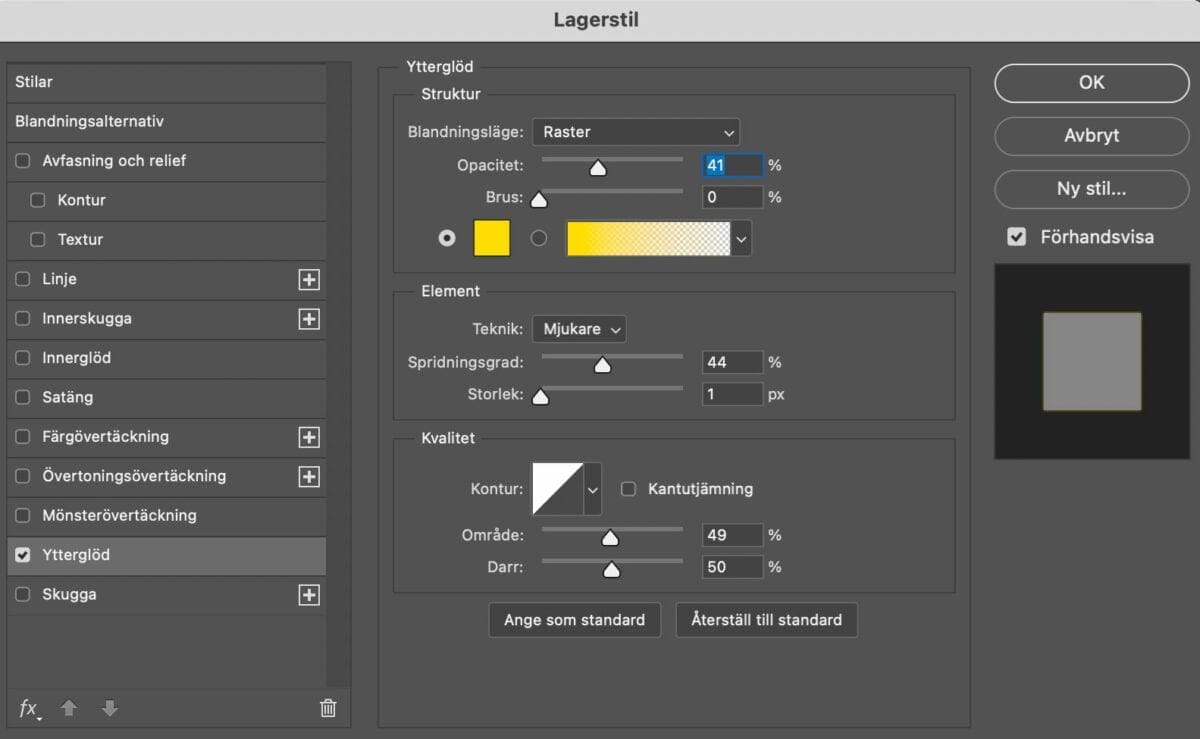Click the Kontur curve thumbnail
The width and height of the screenshot is (1200, 739).
pos(557,489)
